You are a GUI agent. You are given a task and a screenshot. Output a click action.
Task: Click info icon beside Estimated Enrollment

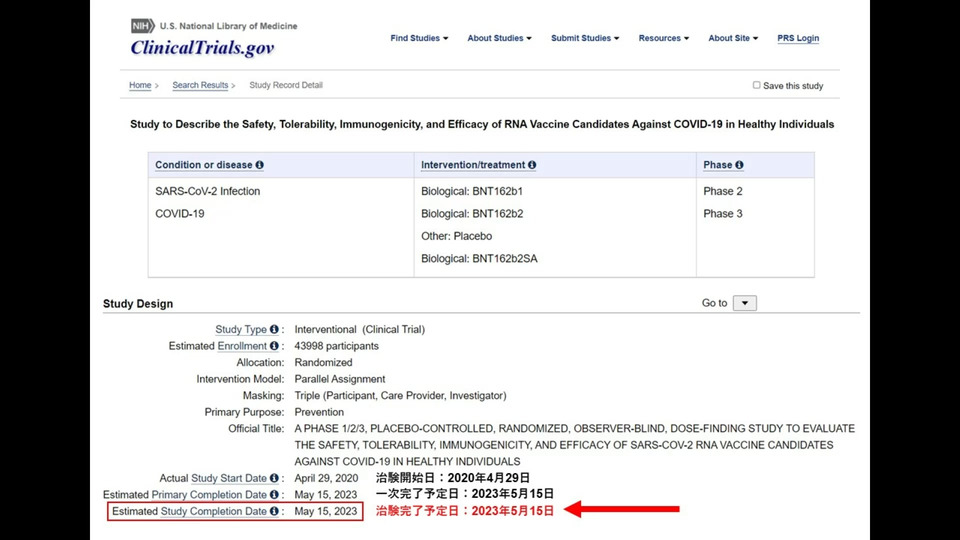274,346
